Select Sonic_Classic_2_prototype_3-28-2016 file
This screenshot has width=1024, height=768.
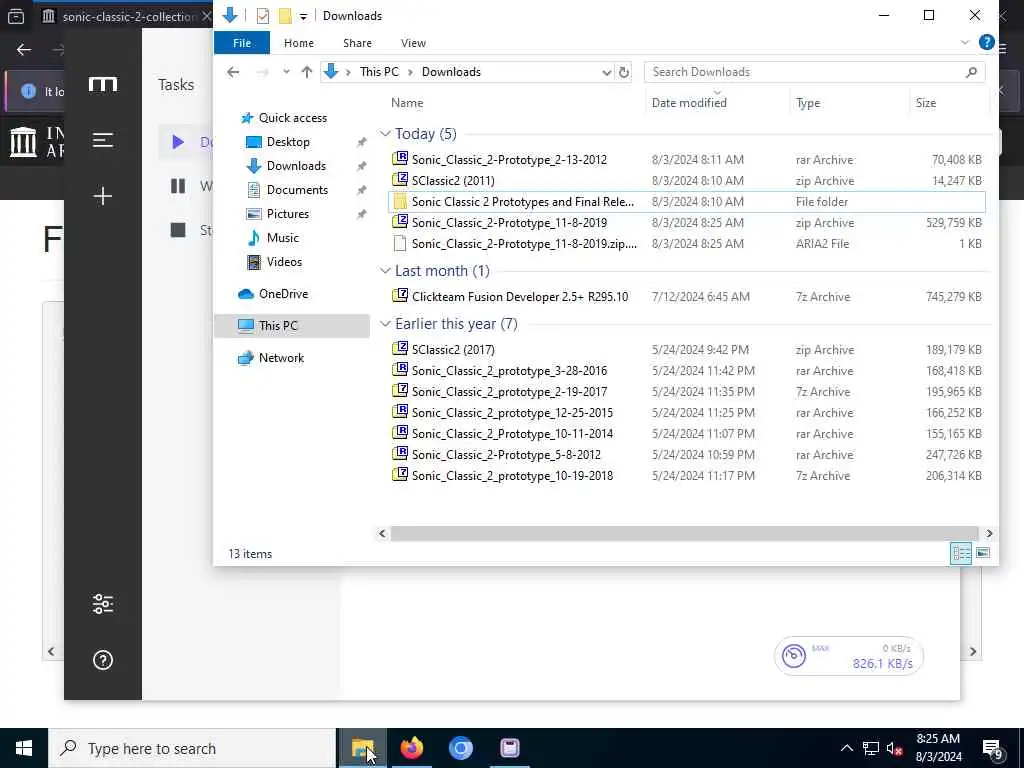(x=686, y=371)
